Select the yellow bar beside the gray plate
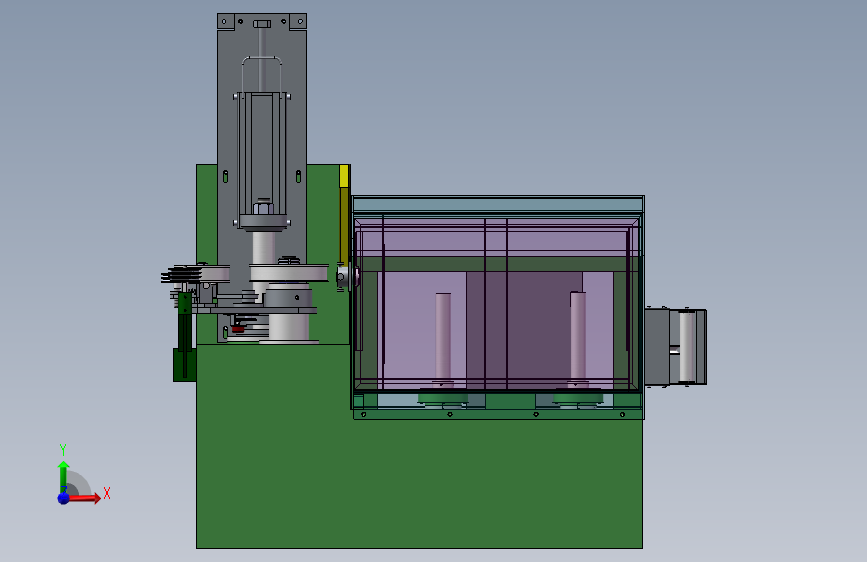The width and height of the screenshot is (867, 562). coord(344,216)
